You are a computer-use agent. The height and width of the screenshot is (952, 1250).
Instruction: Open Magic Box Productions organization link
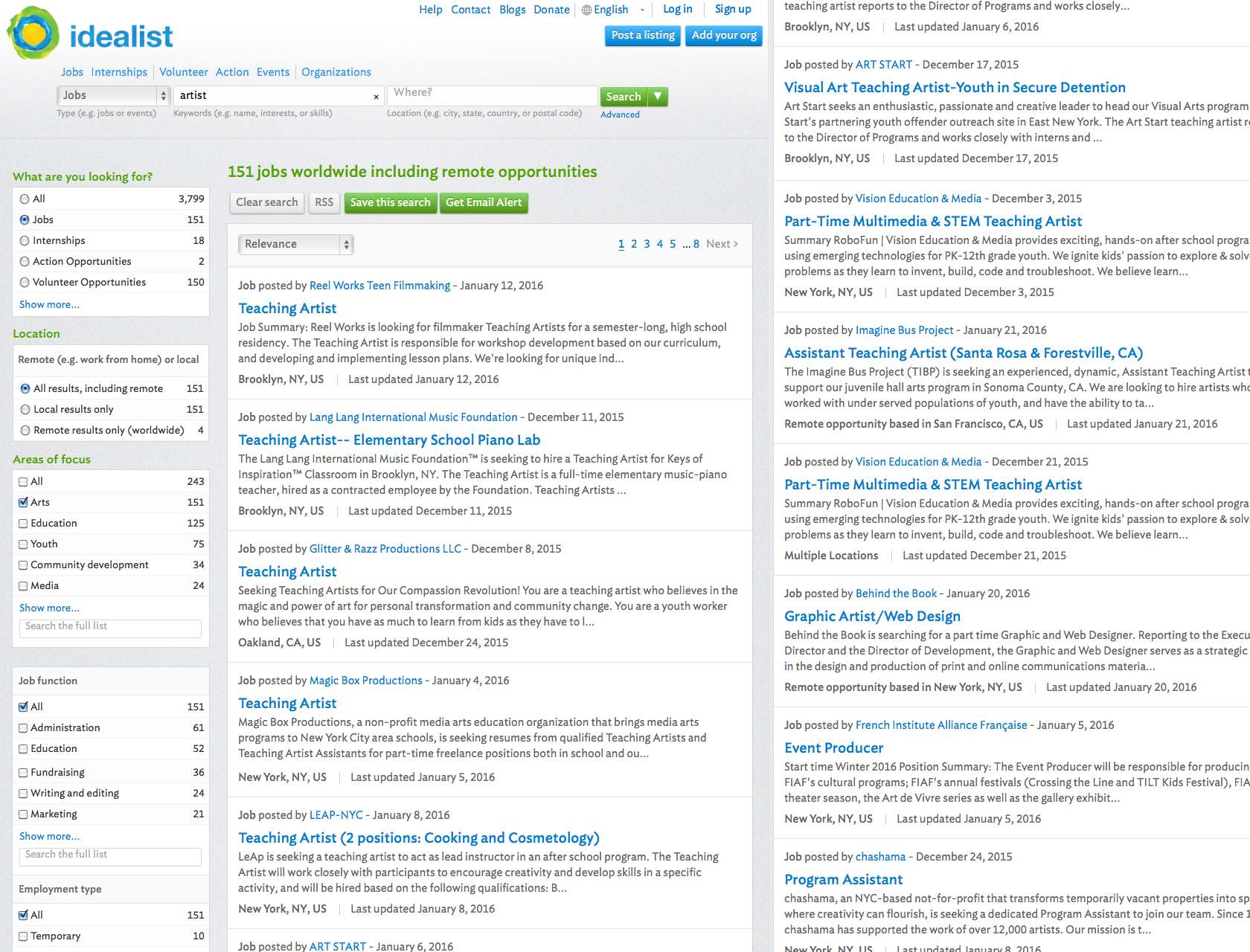pyautogui.click(x=365, y=681)
